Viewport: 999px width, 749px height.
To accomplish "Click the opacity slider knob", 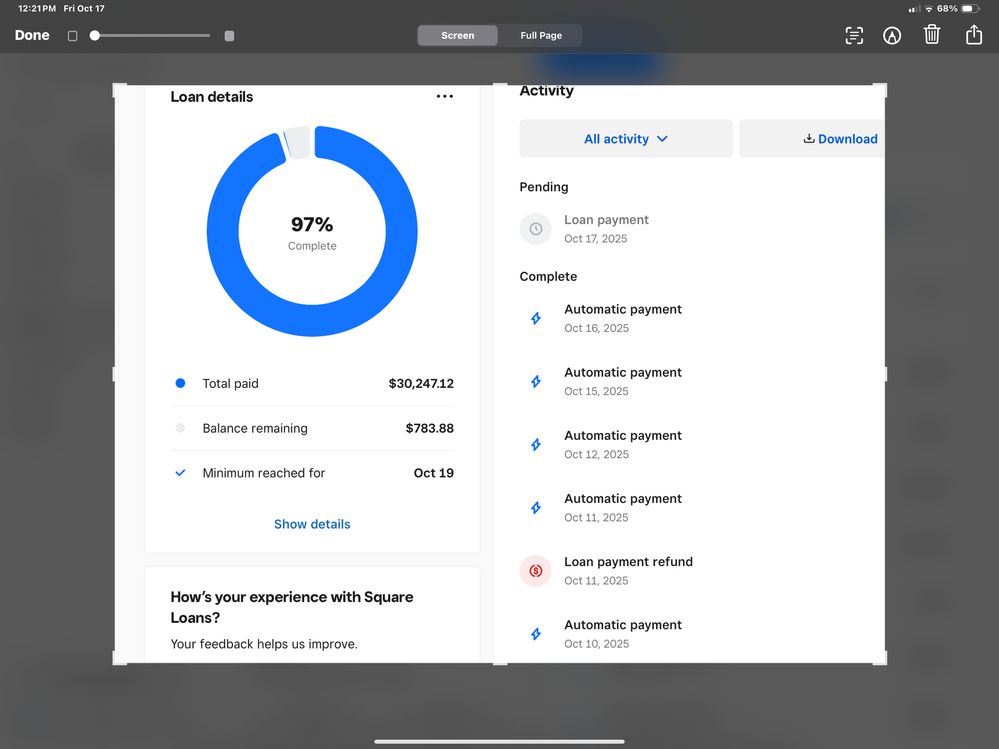I will point(95,36).
